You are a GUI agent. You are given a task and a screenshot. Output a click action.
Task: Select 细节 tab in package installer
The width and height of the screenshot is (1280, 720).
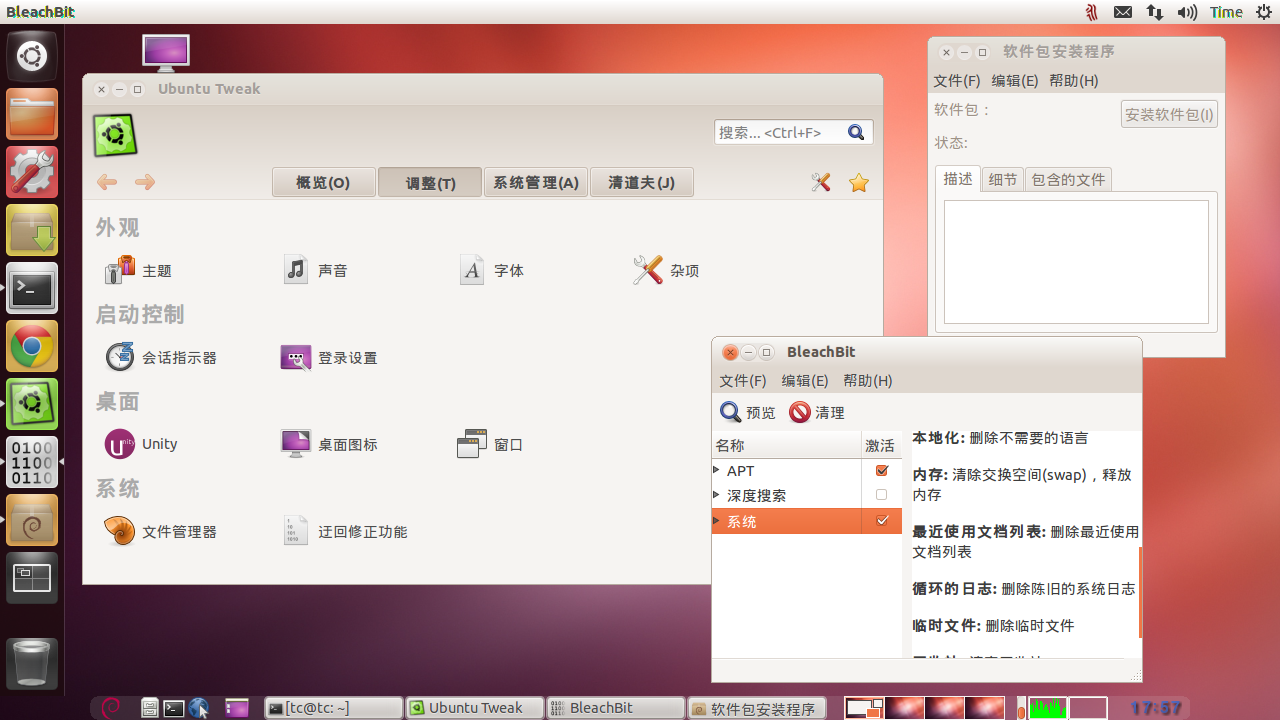coord(1003,180)
